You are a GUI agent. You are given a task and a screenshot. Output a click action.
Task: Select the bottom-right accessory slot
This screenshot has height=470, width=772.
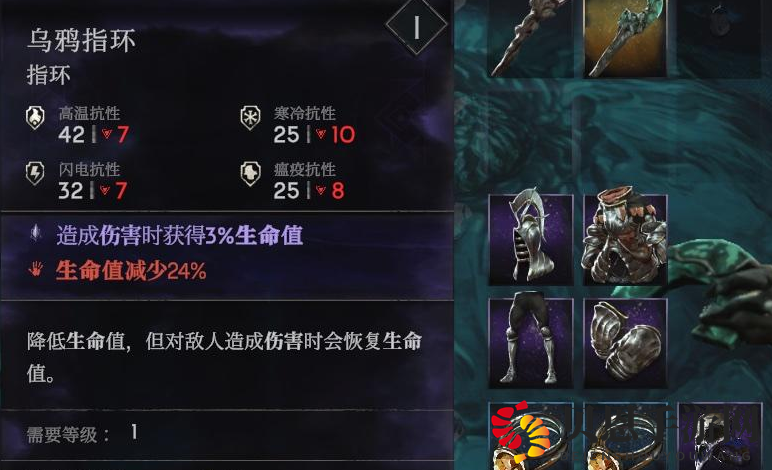click(x=720, y=436)
